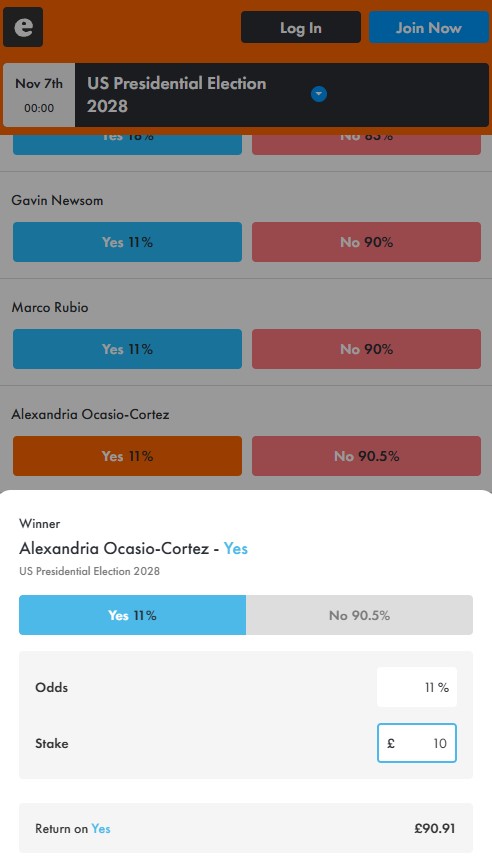Select No 90% for Marco Rubio

pyautogui.click(x=367, y=349)
